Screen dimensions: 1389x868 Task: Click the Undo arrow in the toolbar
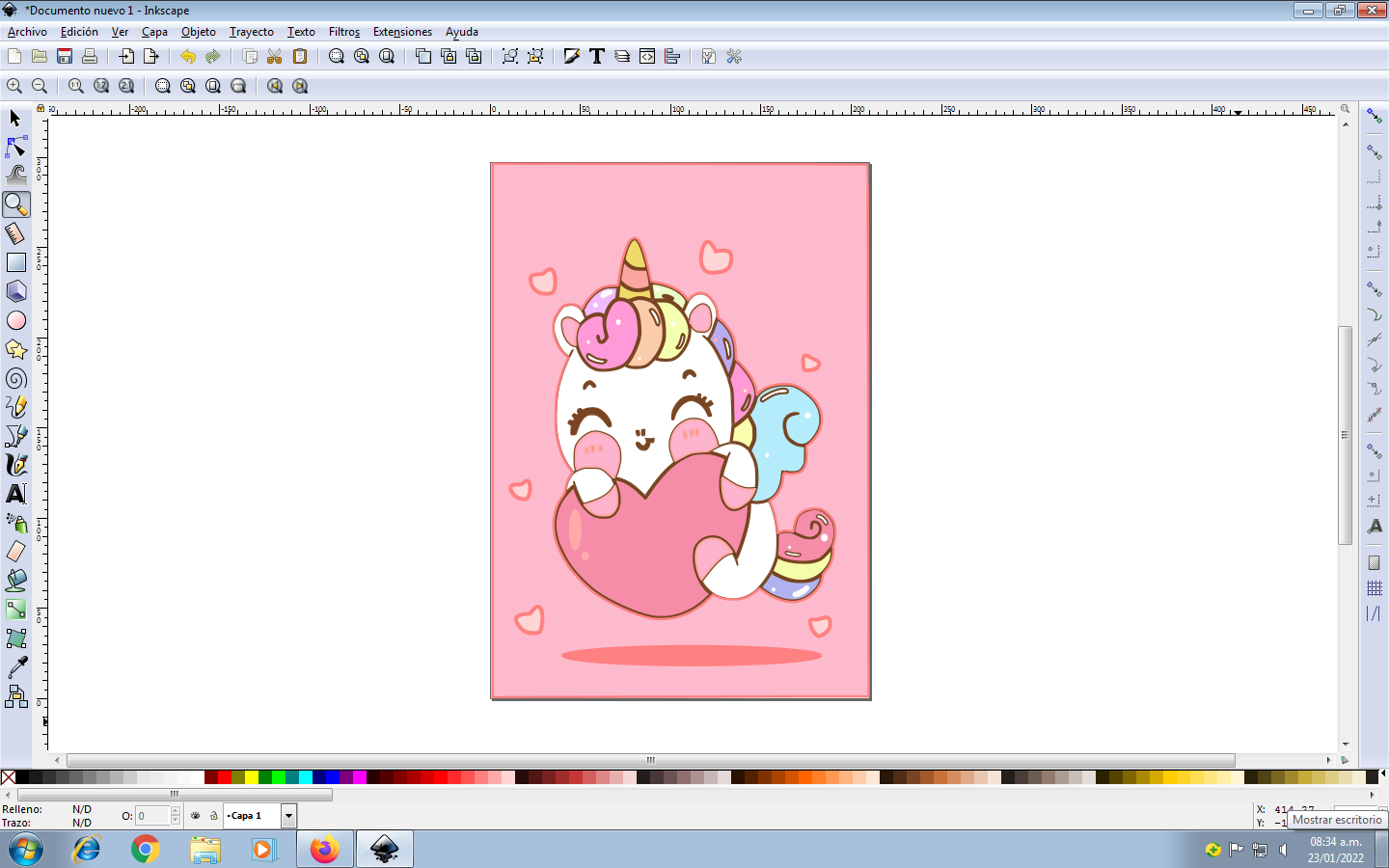[x=188, y=57]
